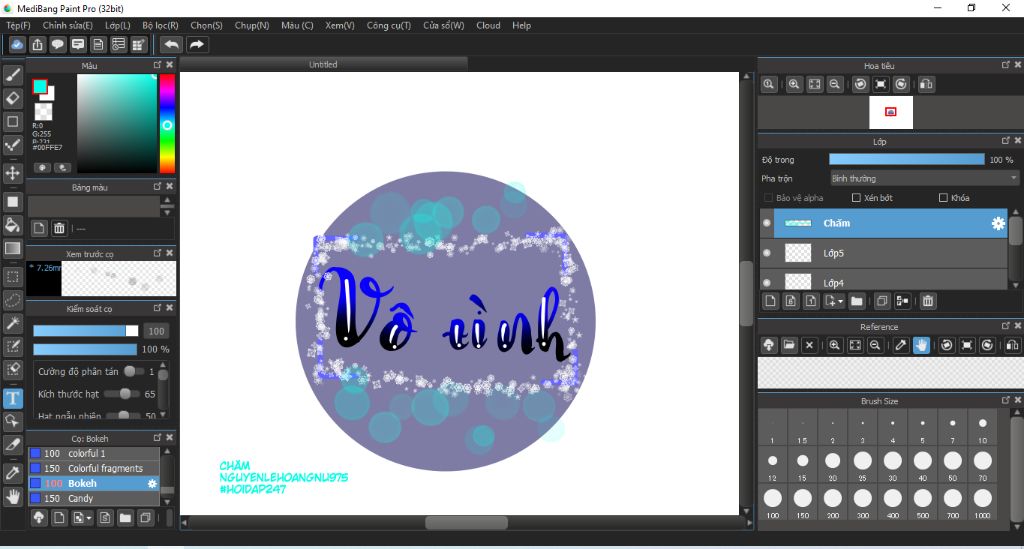Click the cyan foreground color swatch
Screen dimensions: 1024x549
(x=40, y=86)
